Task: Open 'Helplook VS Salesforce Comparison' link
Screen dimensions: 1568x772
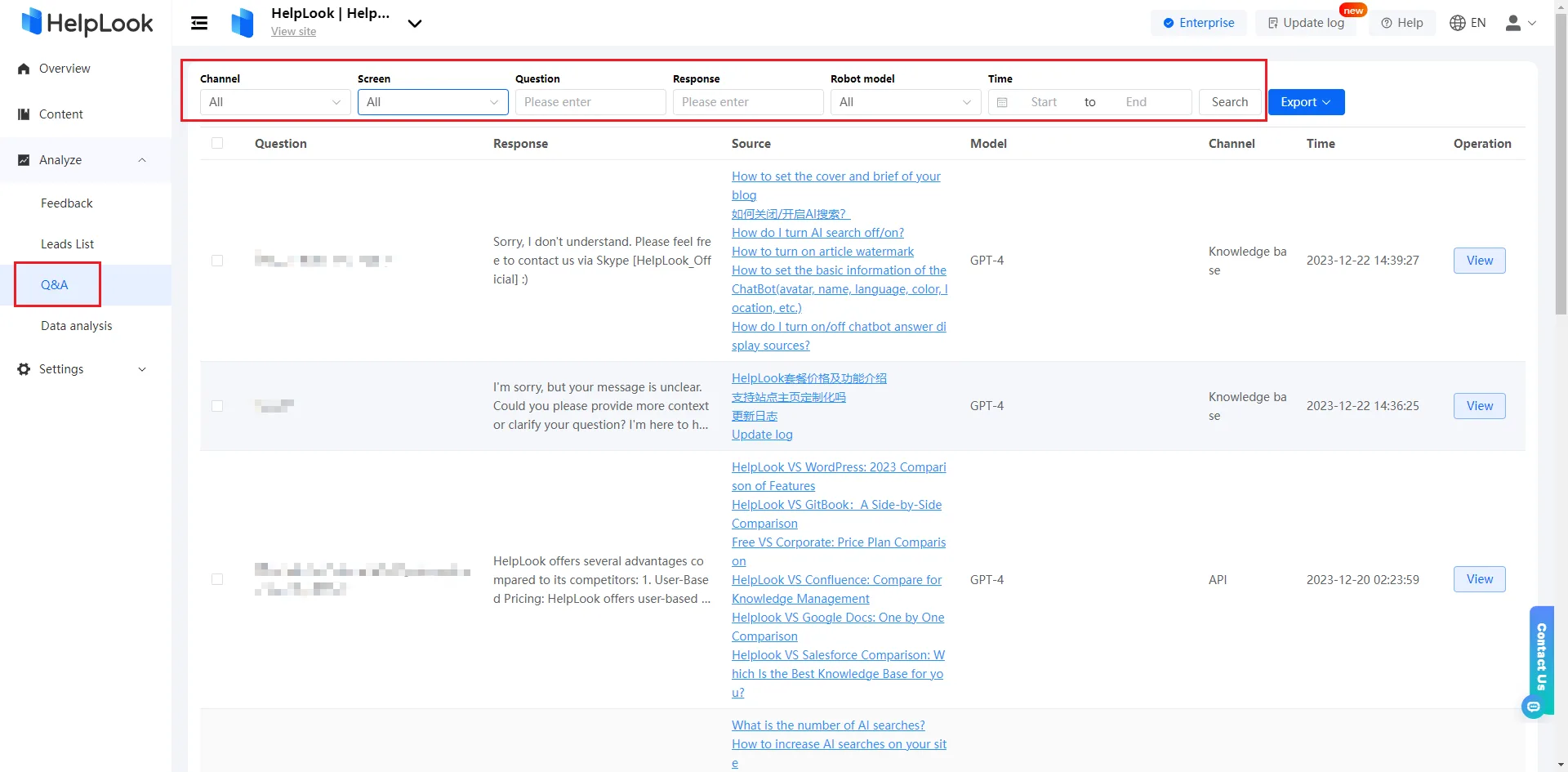Action: click(838, 674)
